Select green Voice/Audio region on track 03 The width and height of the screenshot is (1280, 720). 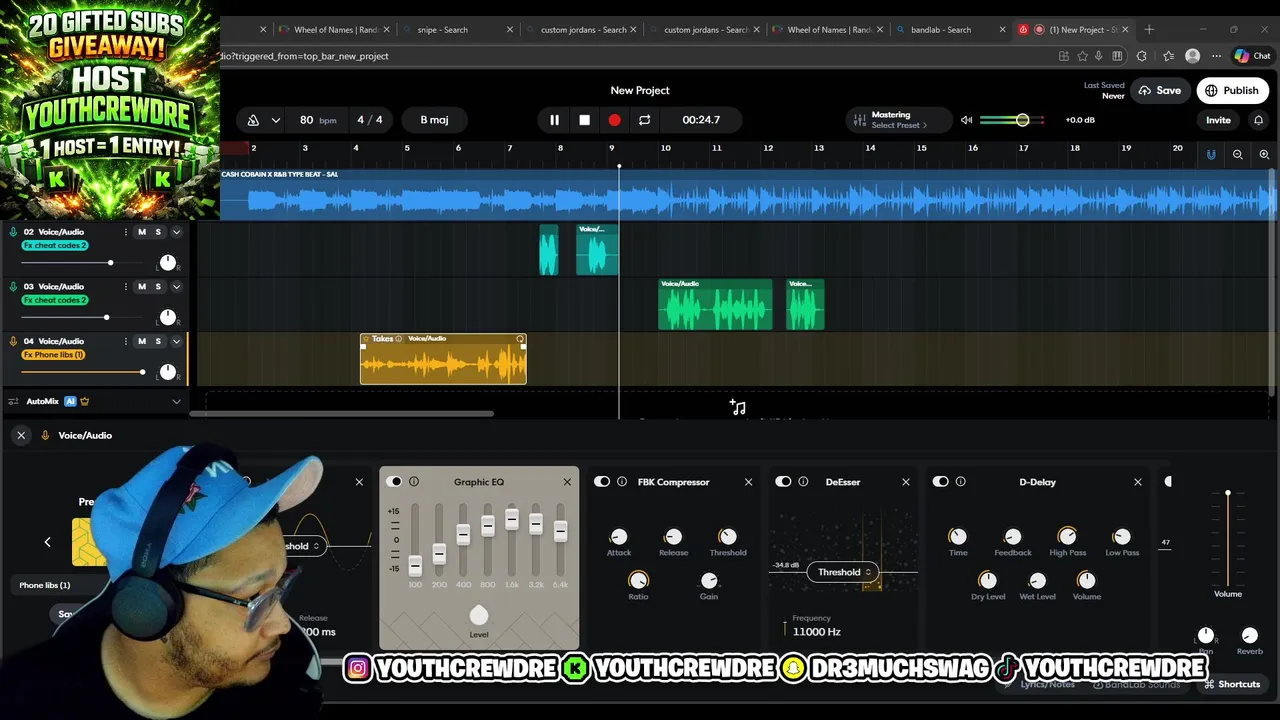715,304
